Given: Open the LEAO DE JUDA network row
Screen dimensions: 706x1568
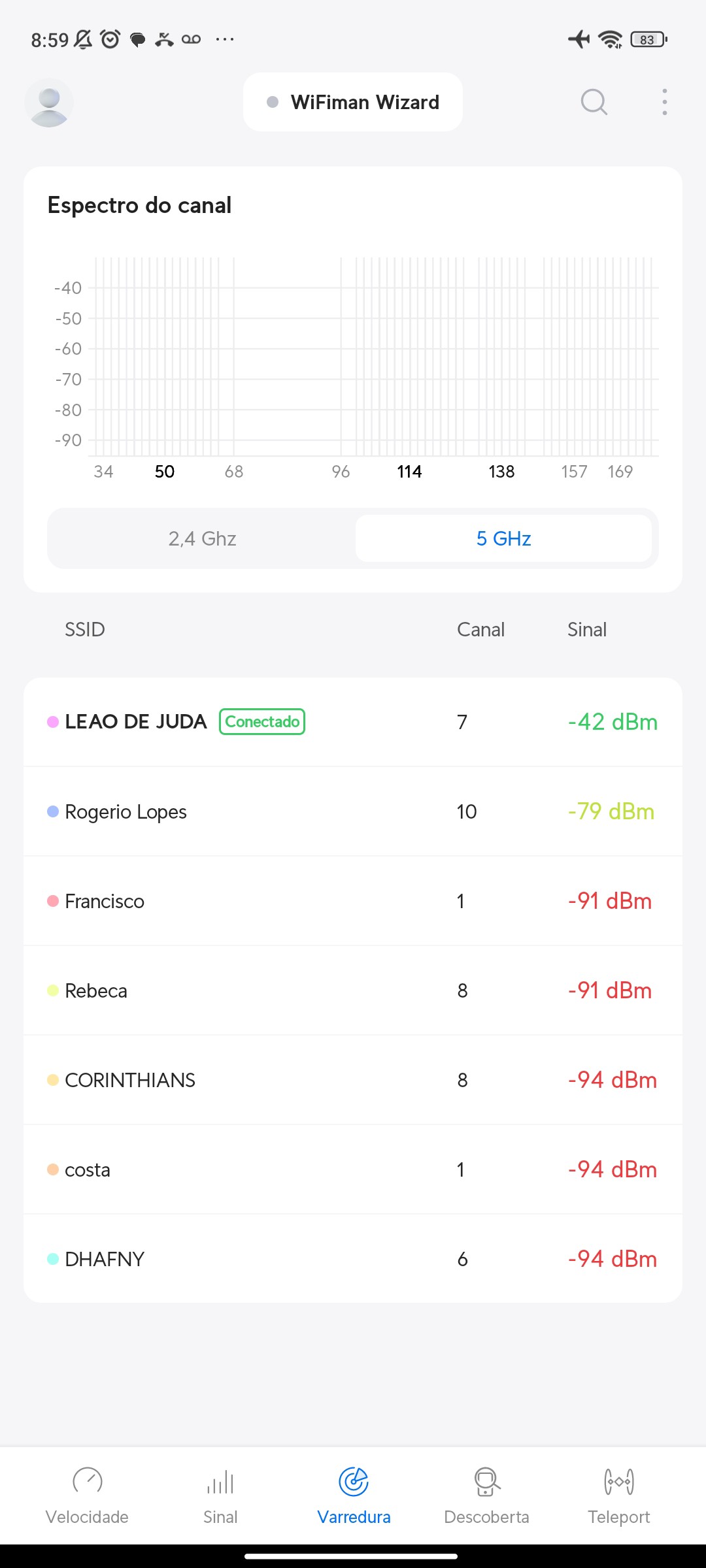Looking at the screenshot, I should click(x=353, y=722).
